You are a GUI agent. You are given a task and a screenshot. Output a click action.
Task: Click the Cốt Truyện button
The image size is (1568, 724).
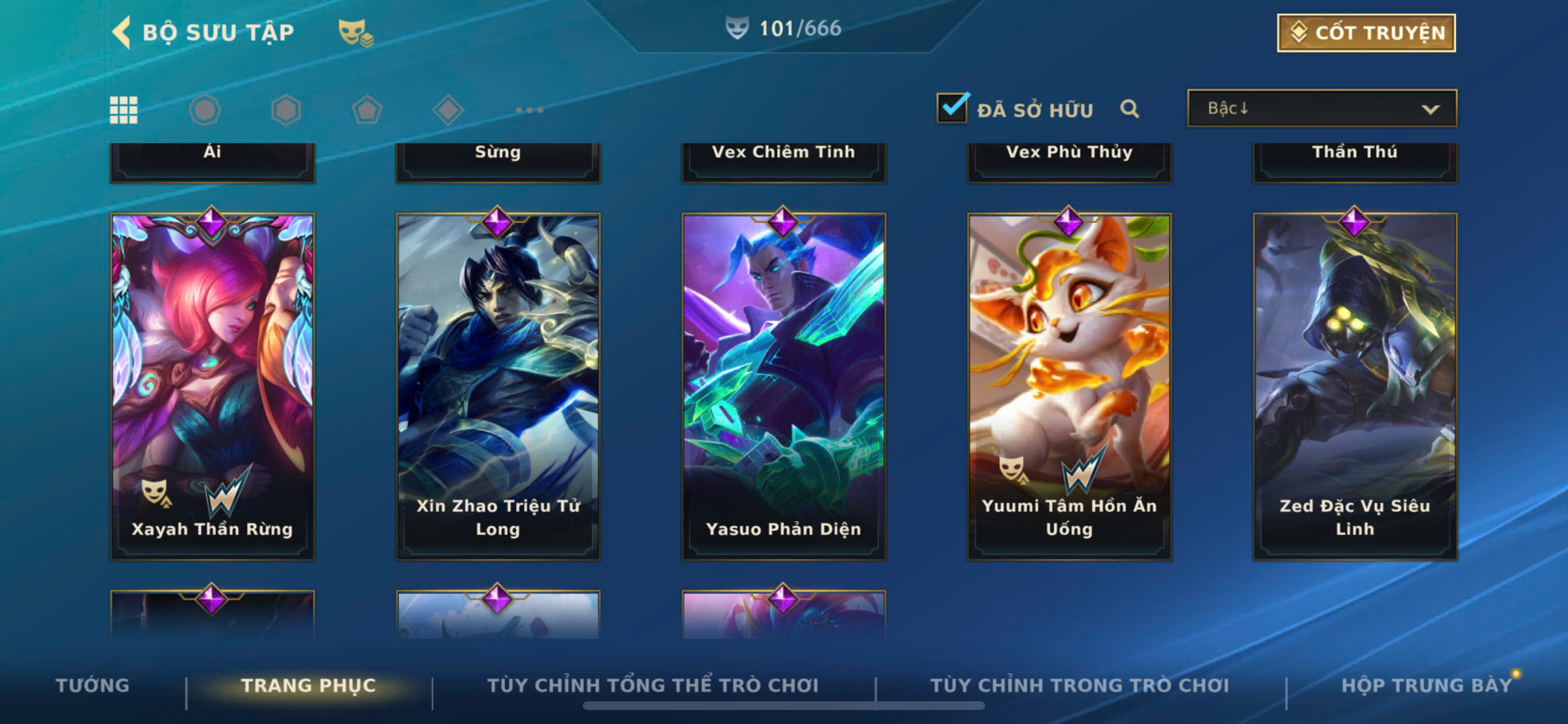(x=1366, y=33)
